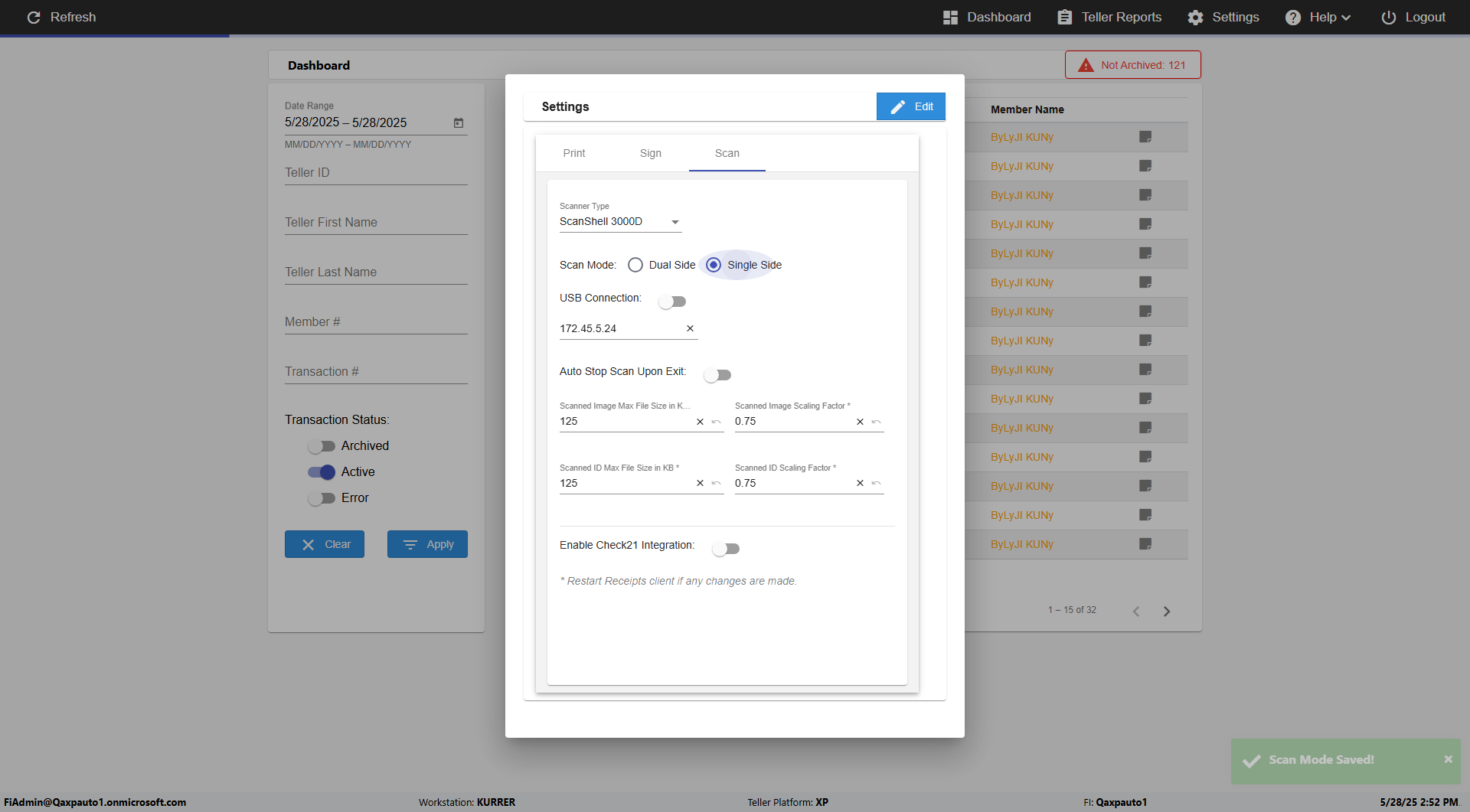
Task: Log out using the Logout button
Action: pos(1413,17)
